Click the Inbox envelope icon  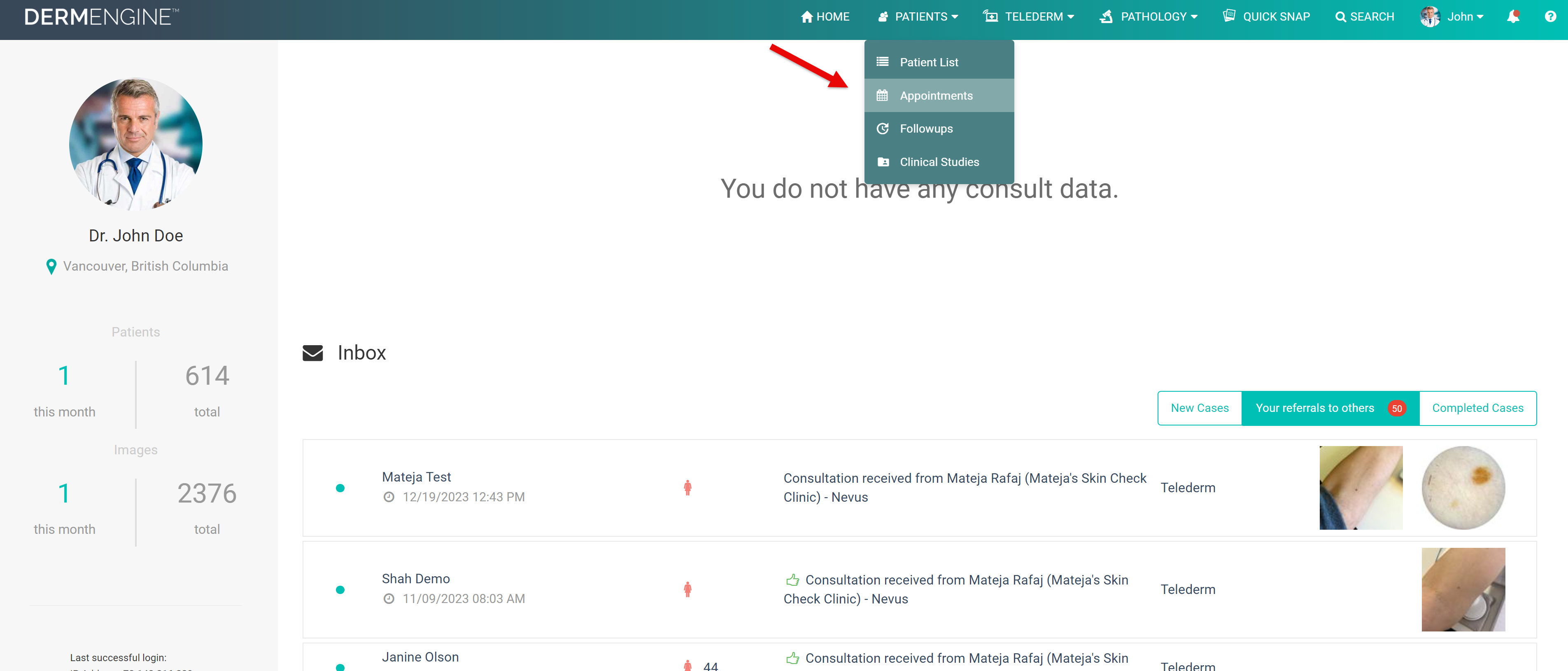click(x=313, y=353)
